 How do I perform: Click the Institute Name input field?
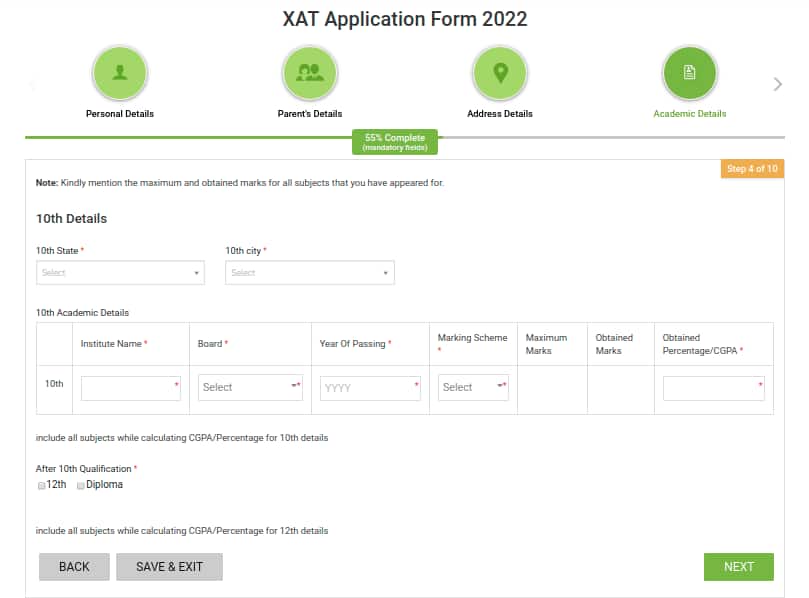130,387
